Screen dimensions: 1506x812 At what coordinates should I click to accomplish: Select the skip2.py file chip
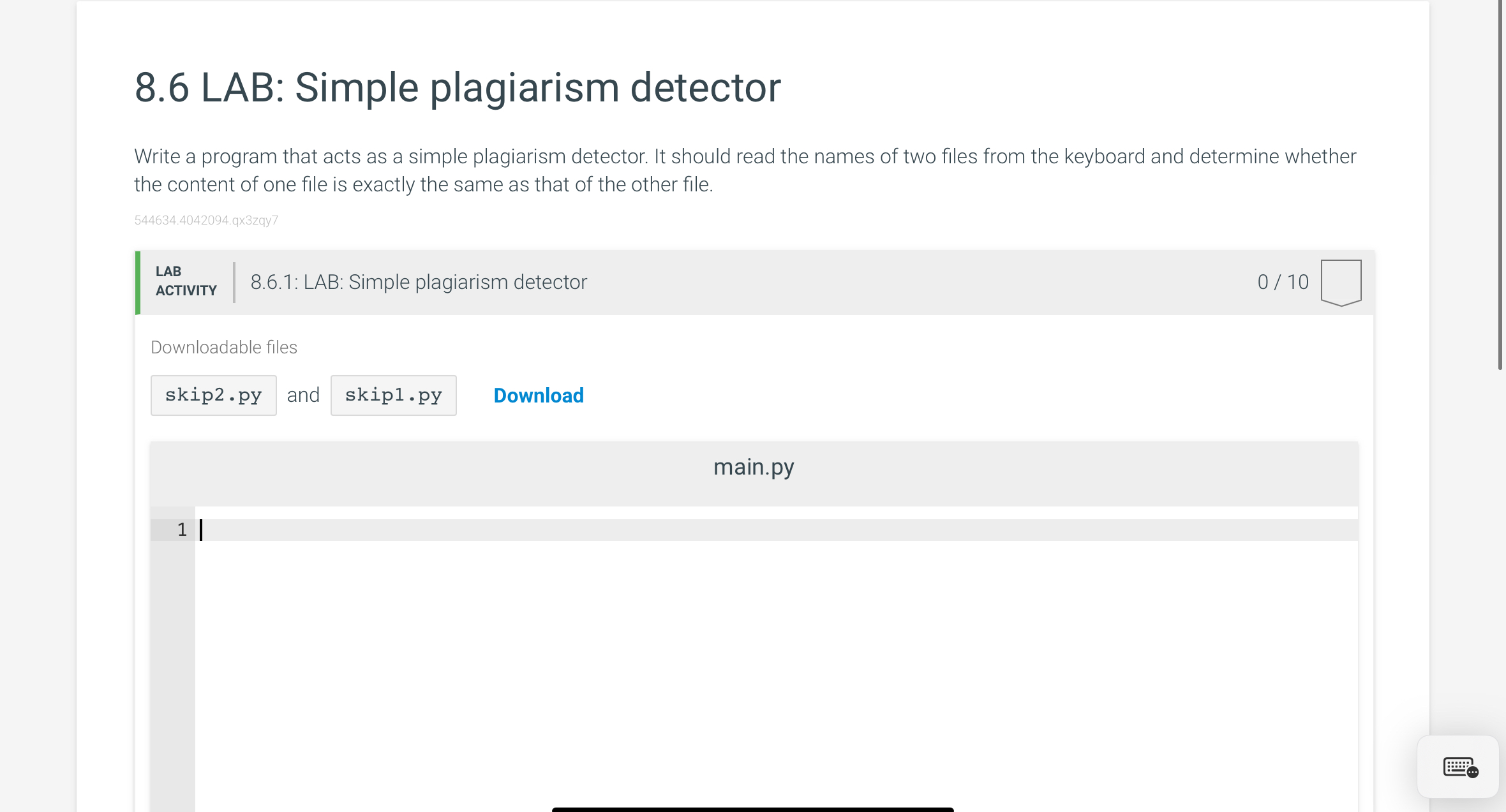[x=213, y=395]
